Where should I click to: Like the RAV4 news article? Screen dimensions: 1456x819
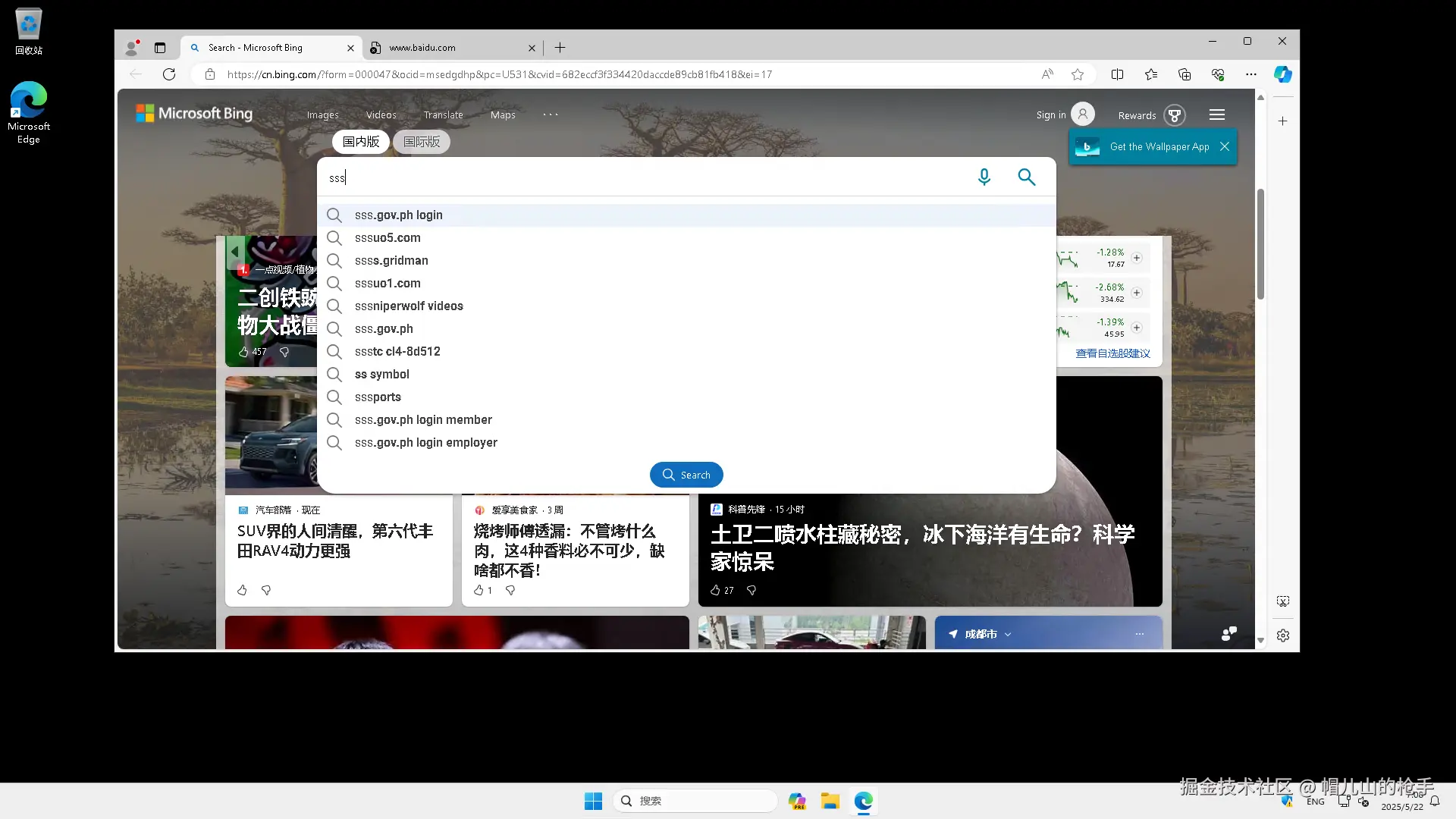tap(242, 590)
